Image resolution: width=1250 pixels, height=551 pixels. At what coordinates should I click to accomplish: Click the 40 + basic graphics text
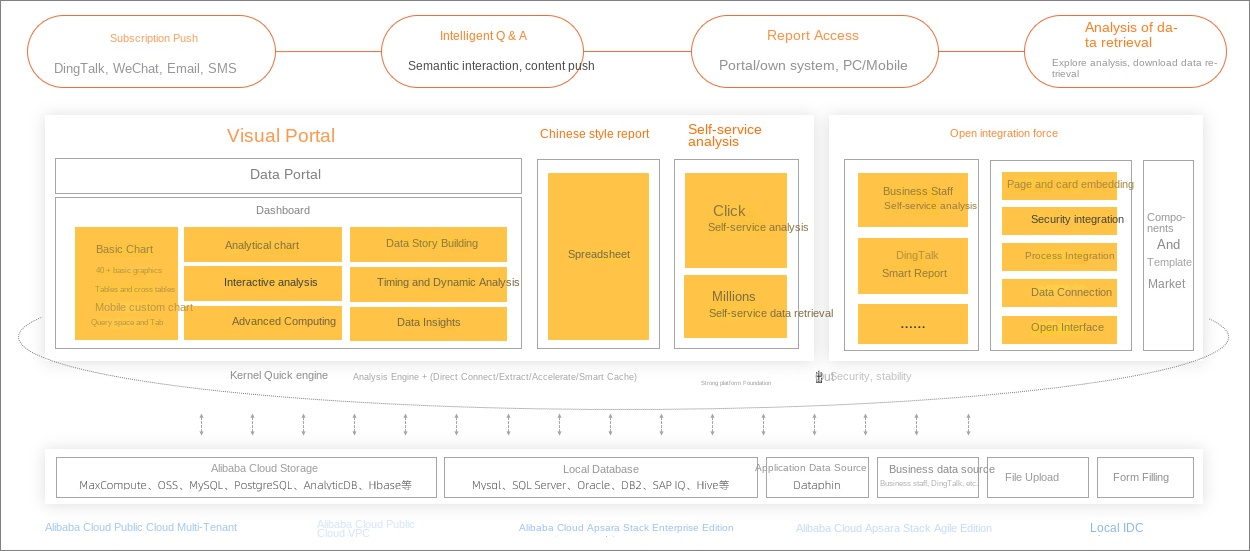pyautogui.click(x=129, y=270)
